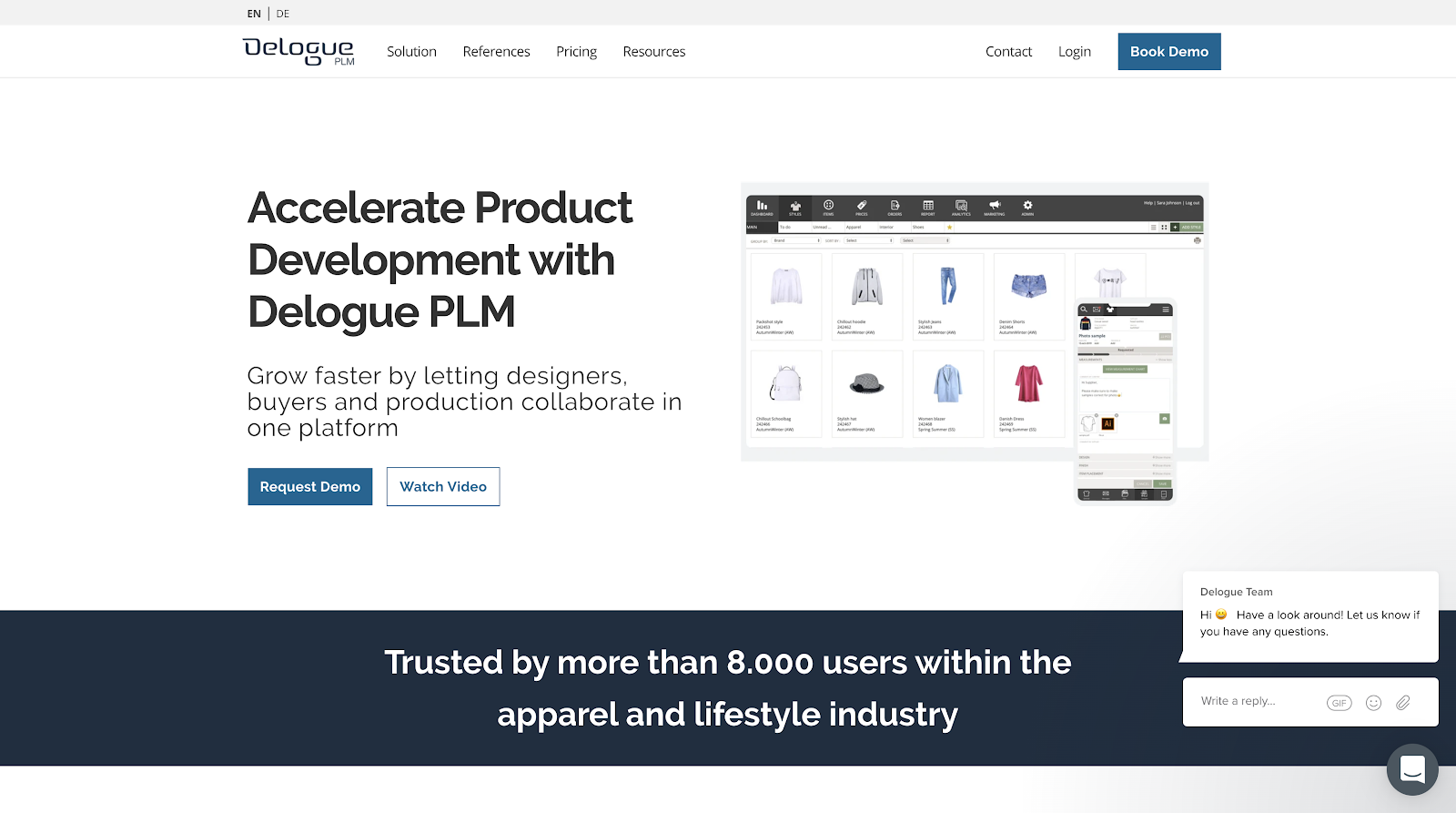1456x813 pixels.
Task: Click the GIF icon in the chat reply box
Action: click(x=1339, y=703)
